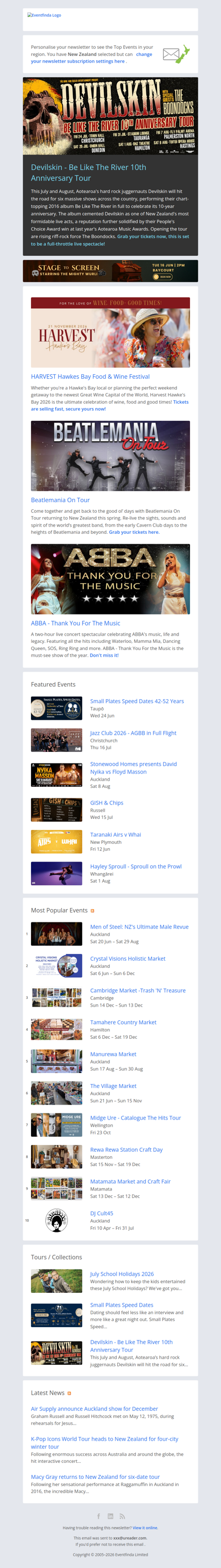The width and height of the screenshot is (221, 1568).
Task: Click thumbnail for Small Plates Speed Dates 42-52
Action: pos(56,709)
